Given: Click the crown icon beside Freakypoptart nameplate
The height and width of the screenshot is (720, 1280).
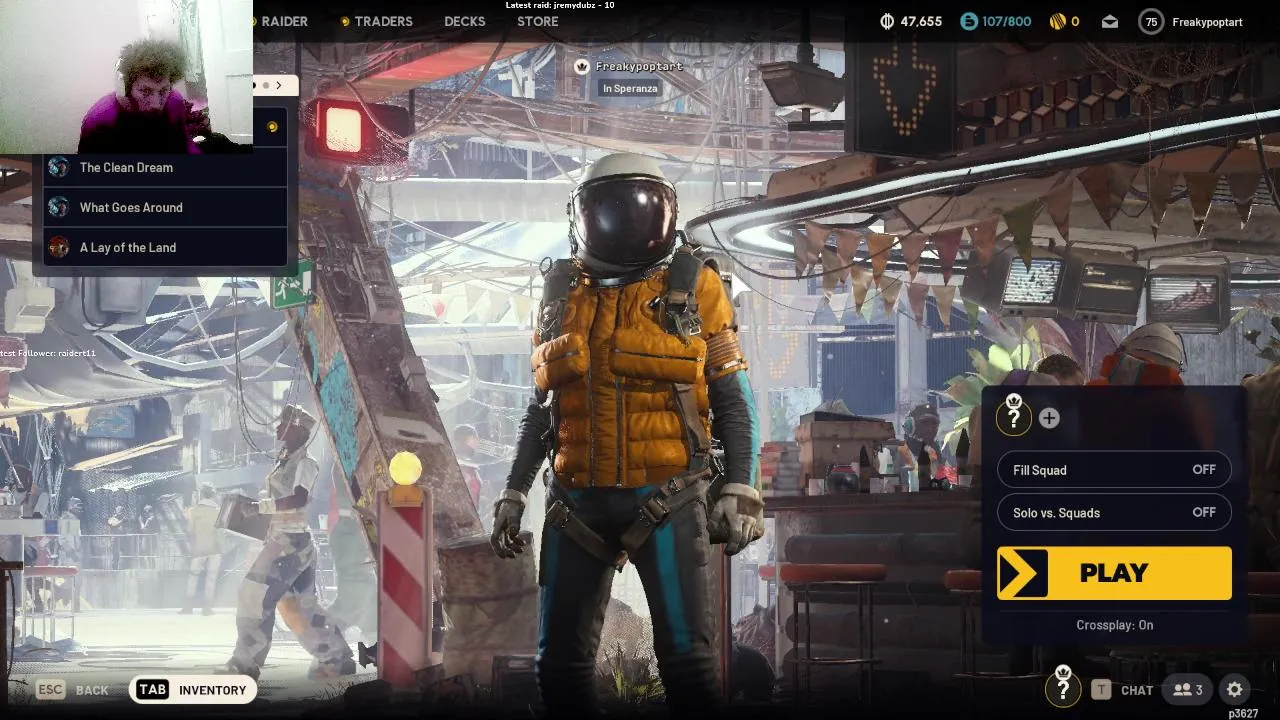Looking at the screenshot, I should pyautogui.click(x=582, y=66).
